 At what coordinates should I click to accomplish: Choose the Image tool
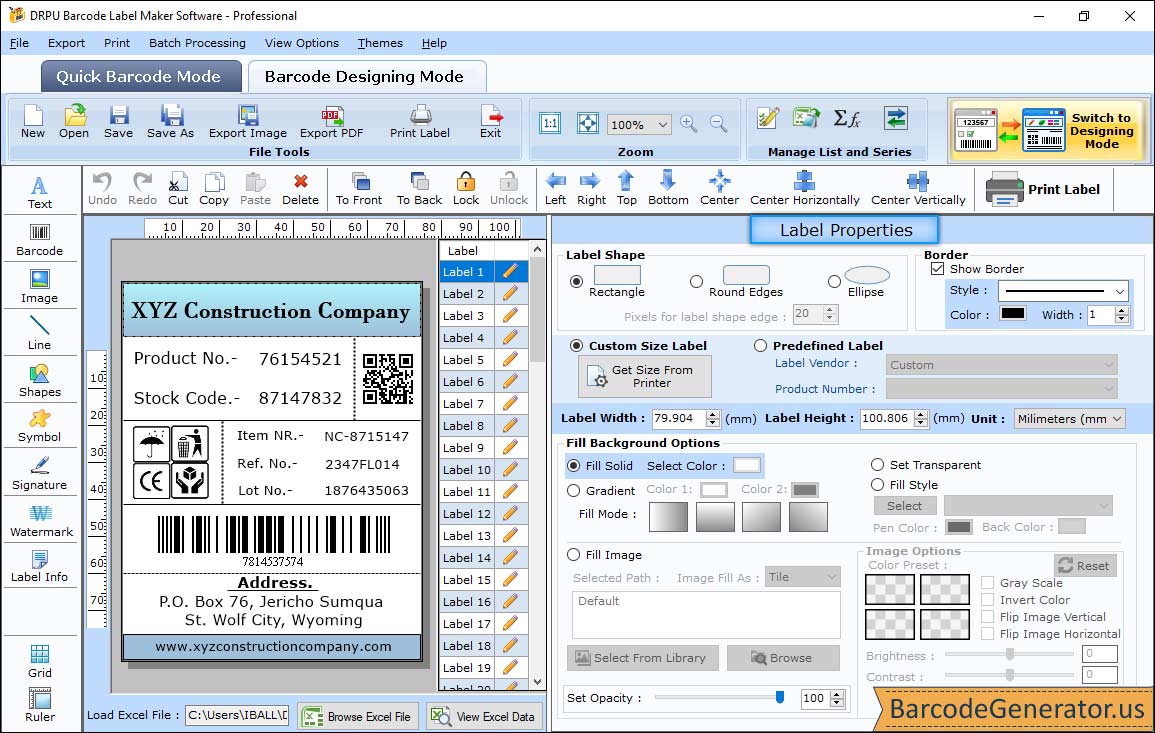click(x=40, y=287)
